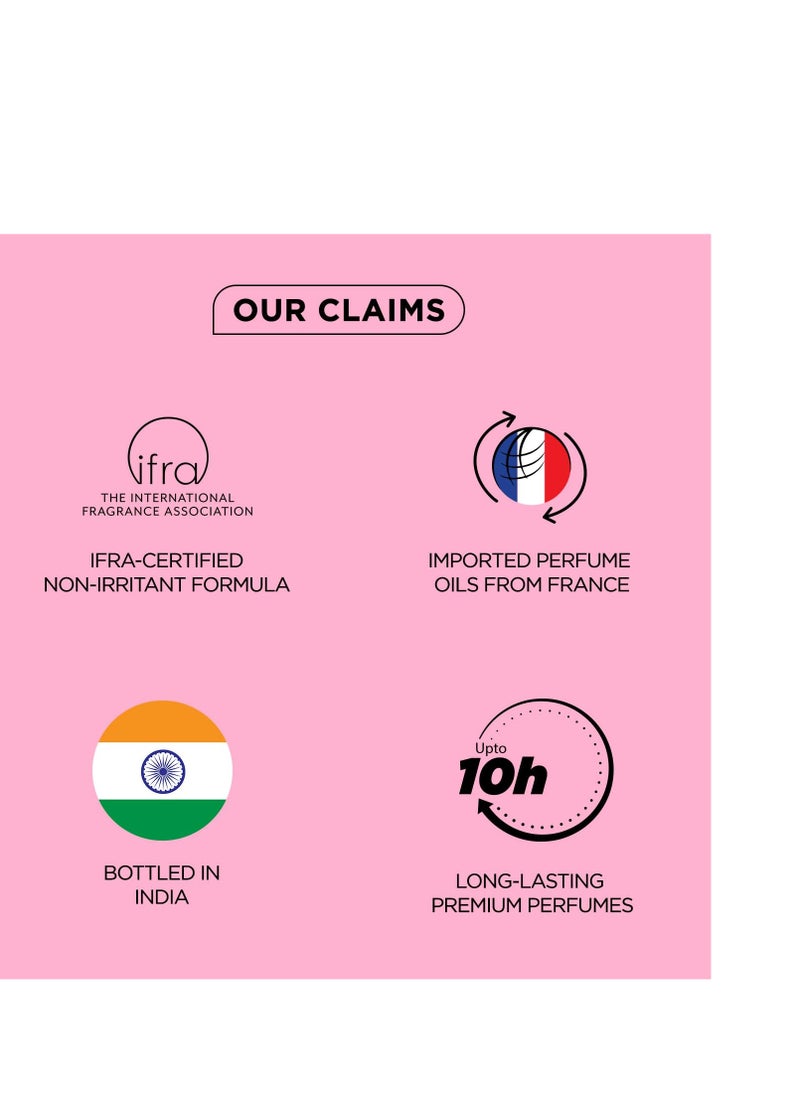Image resolution: width=800 pixels, height=1096 pixels.
Task: Click the blue stripe of French flag
Action: tap(506, 466)
